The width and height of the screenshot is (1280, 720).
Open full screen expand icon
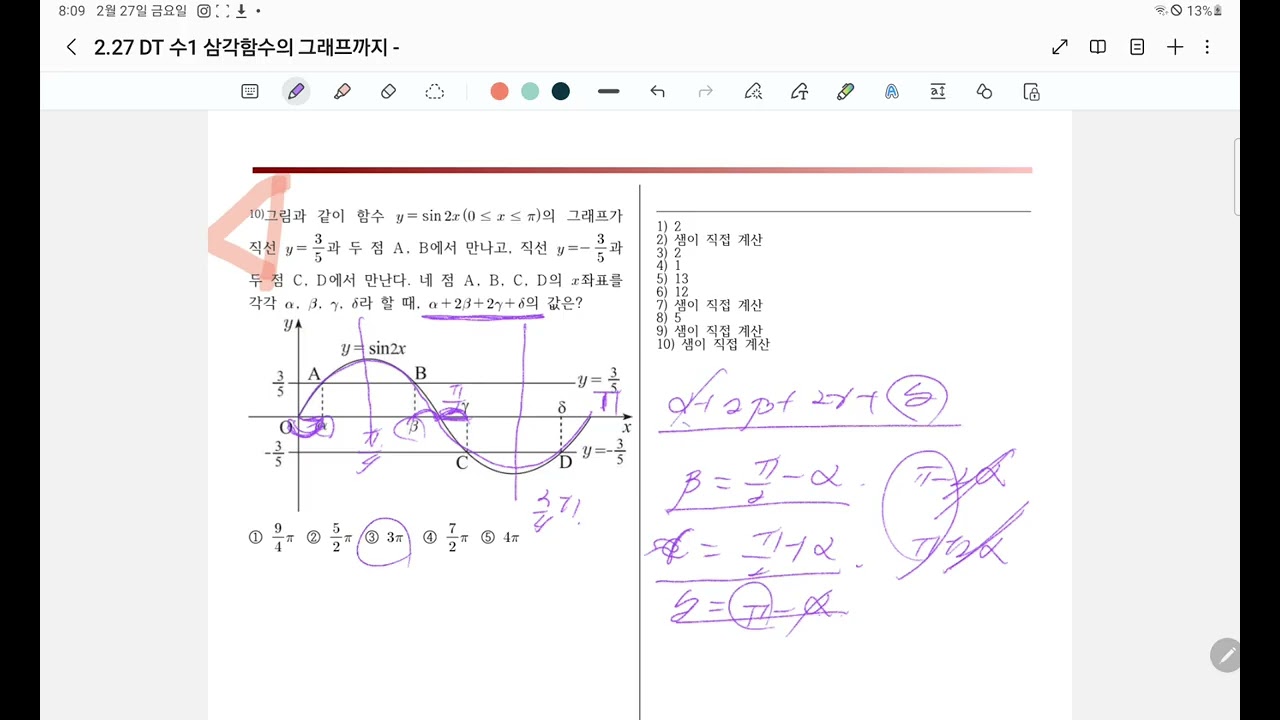pos(1060,47)
